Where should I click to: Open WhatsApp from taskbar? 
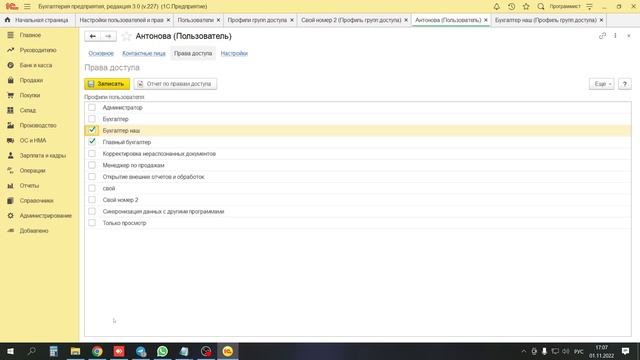(162, 351)
